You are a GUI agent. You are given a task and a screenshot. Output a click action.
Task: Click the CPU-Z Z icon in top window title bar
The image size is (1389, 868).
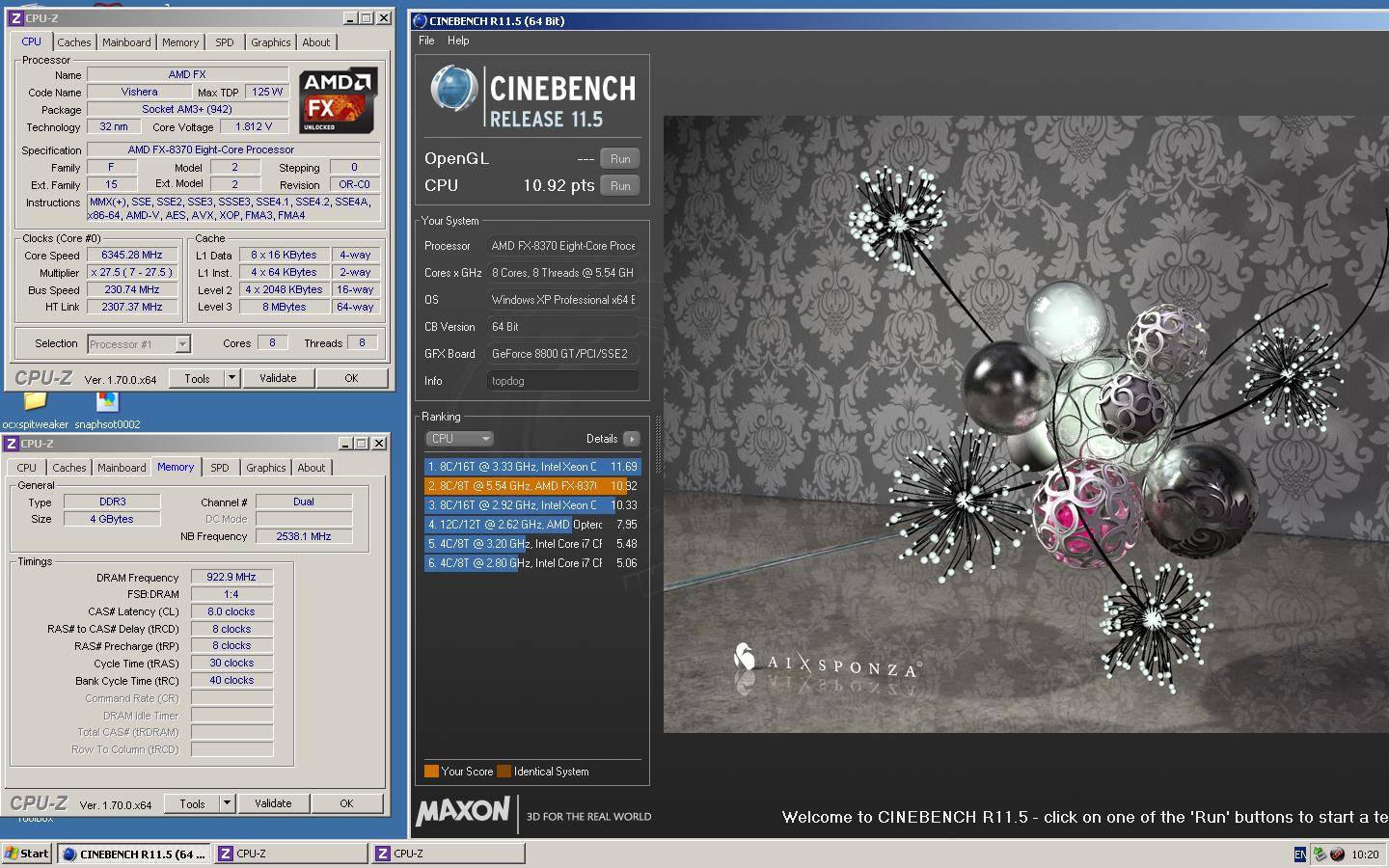coord(15,18)
